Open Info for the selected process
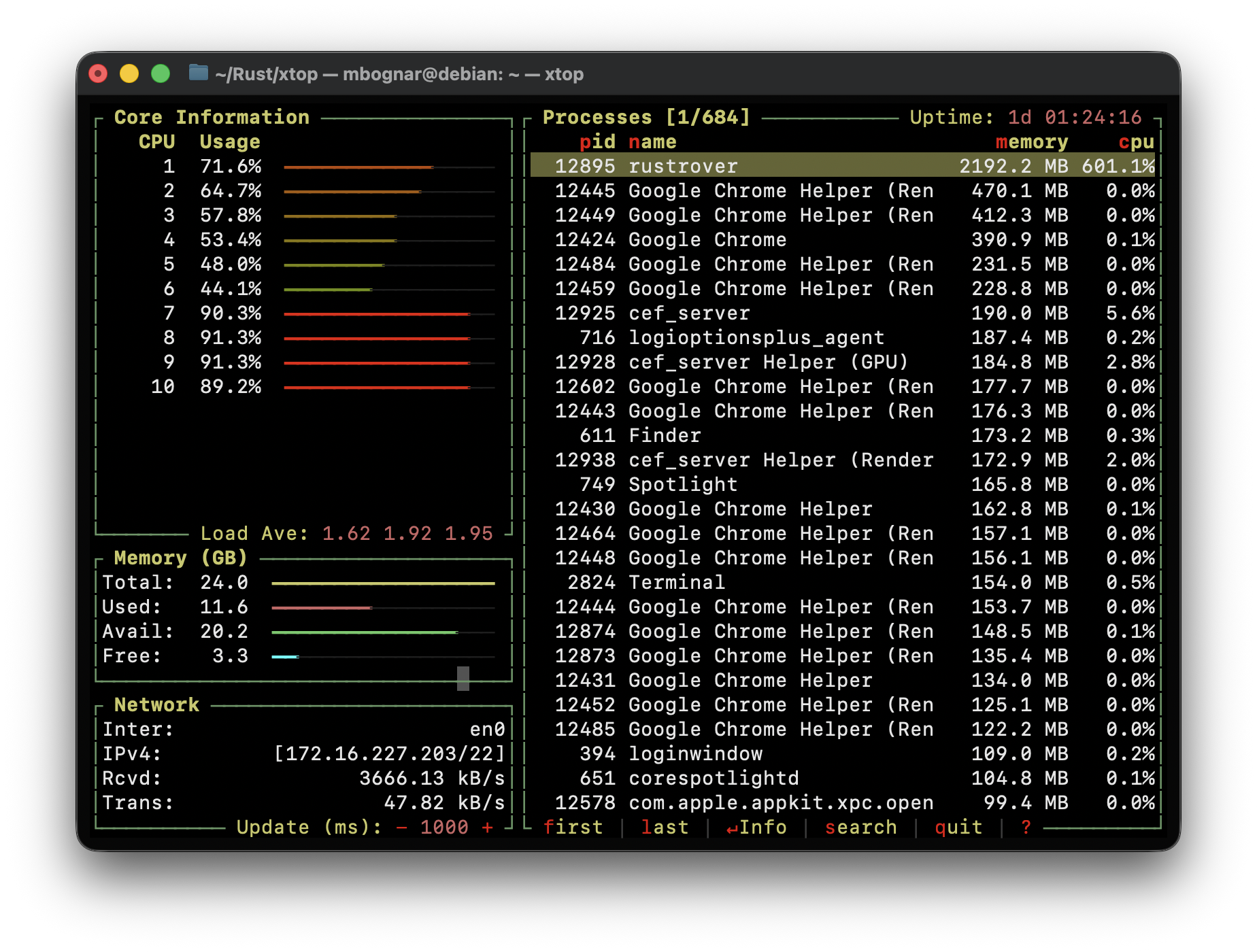Viewport: 1257px width, 952px height. (x=756, y=827)
